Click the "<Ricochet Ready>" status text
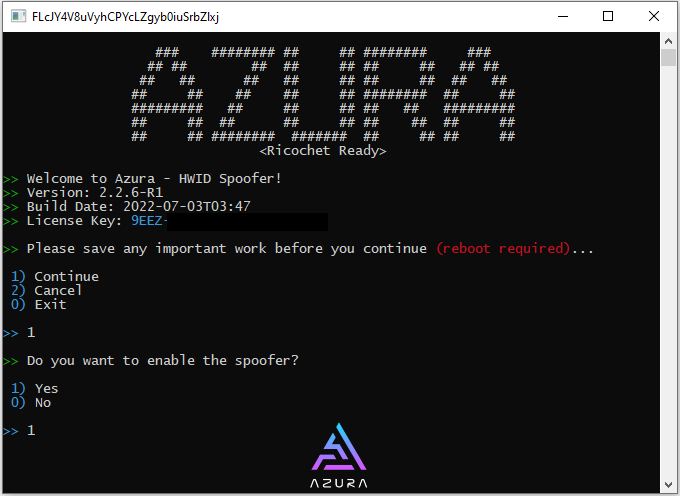This screenshot has height=496, width=680. coord(323,151)
